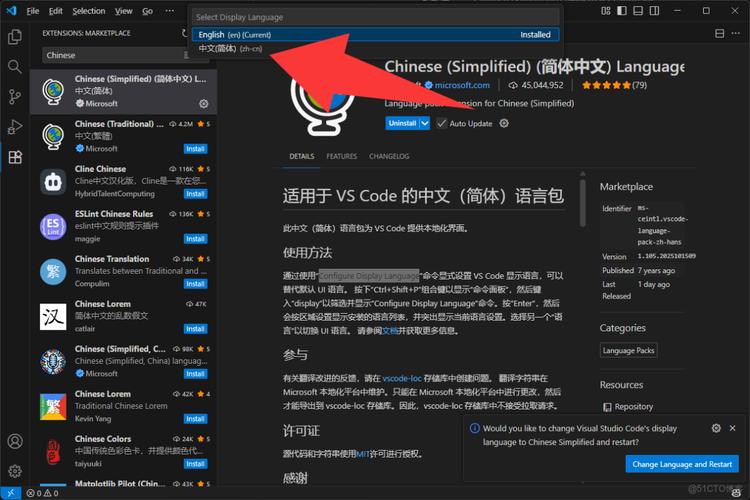Image resolution: width=750 pixels, height=500 pixels.
Task: Open the Source Control view
Action: tap(15, 97)
